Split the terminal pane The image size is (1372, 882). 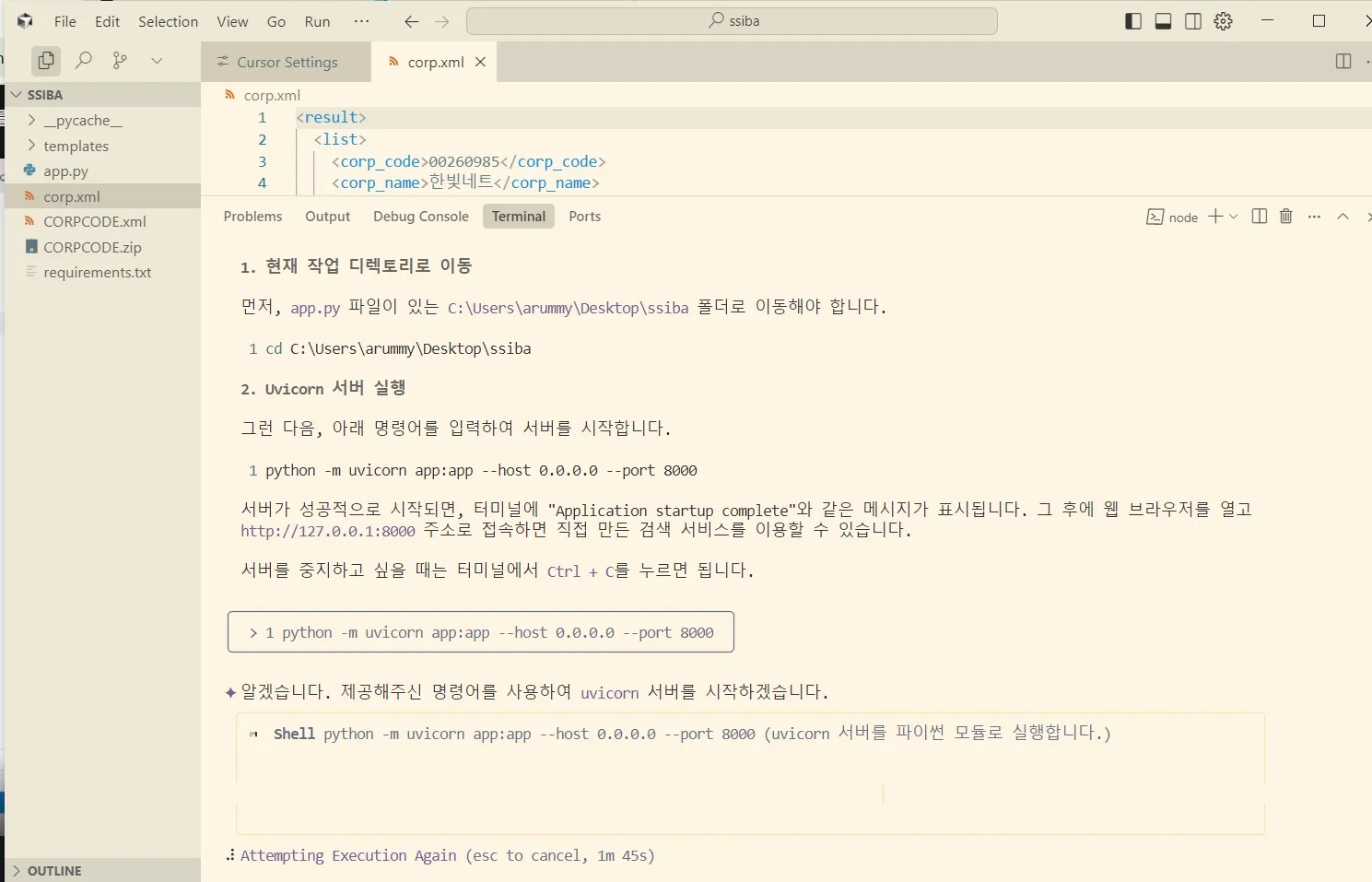1260,217
